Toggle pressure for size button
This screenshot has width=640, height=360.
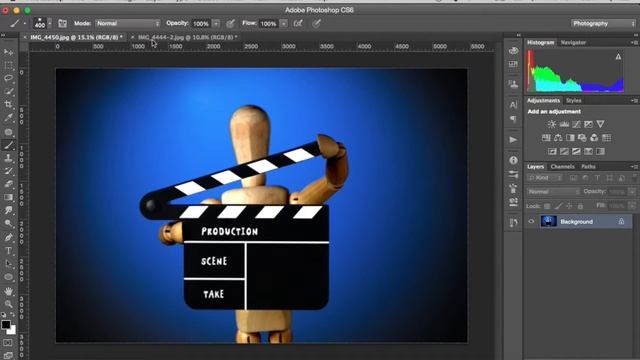coord(316,24)
